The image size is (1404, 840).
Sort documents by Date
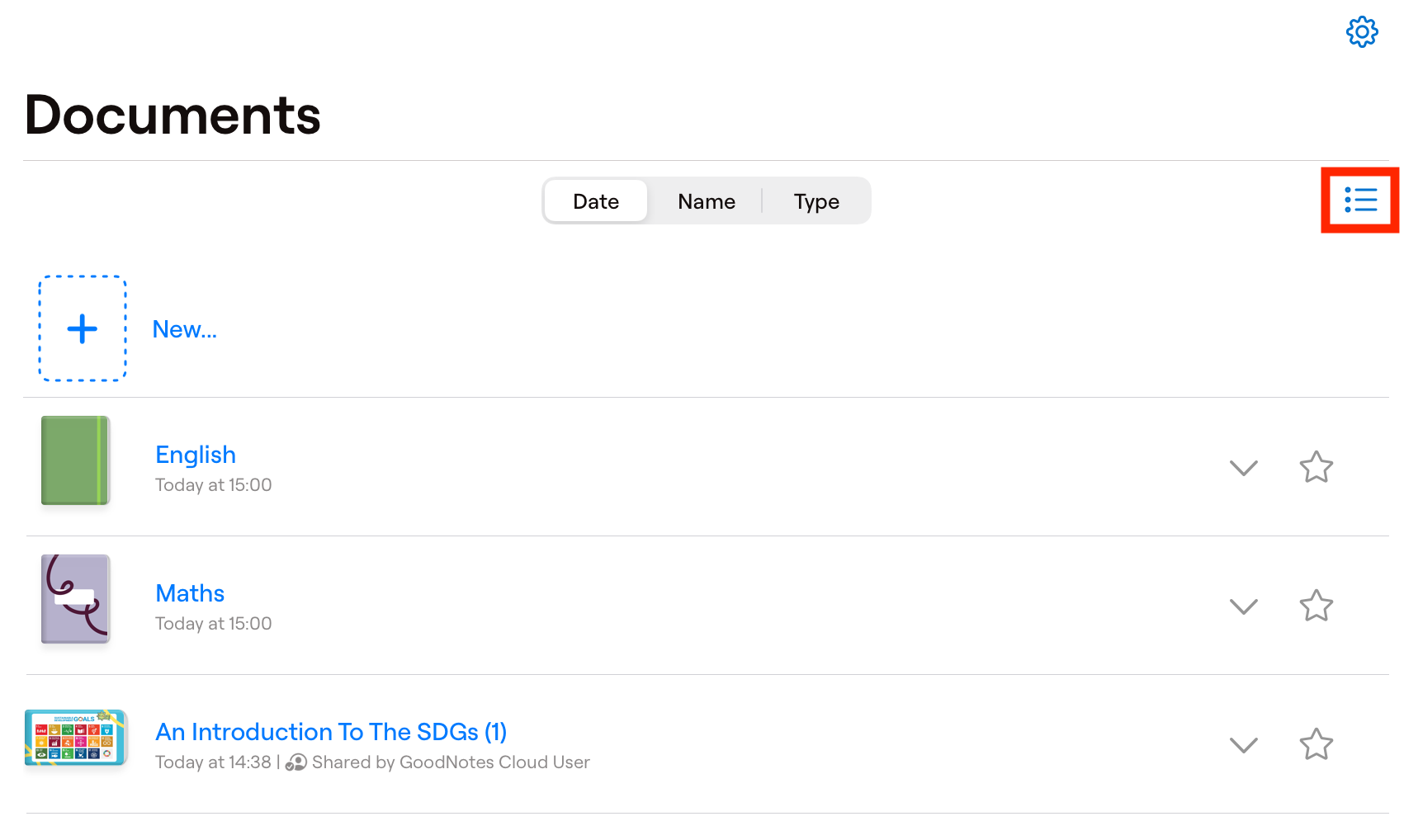click(596, 201)
